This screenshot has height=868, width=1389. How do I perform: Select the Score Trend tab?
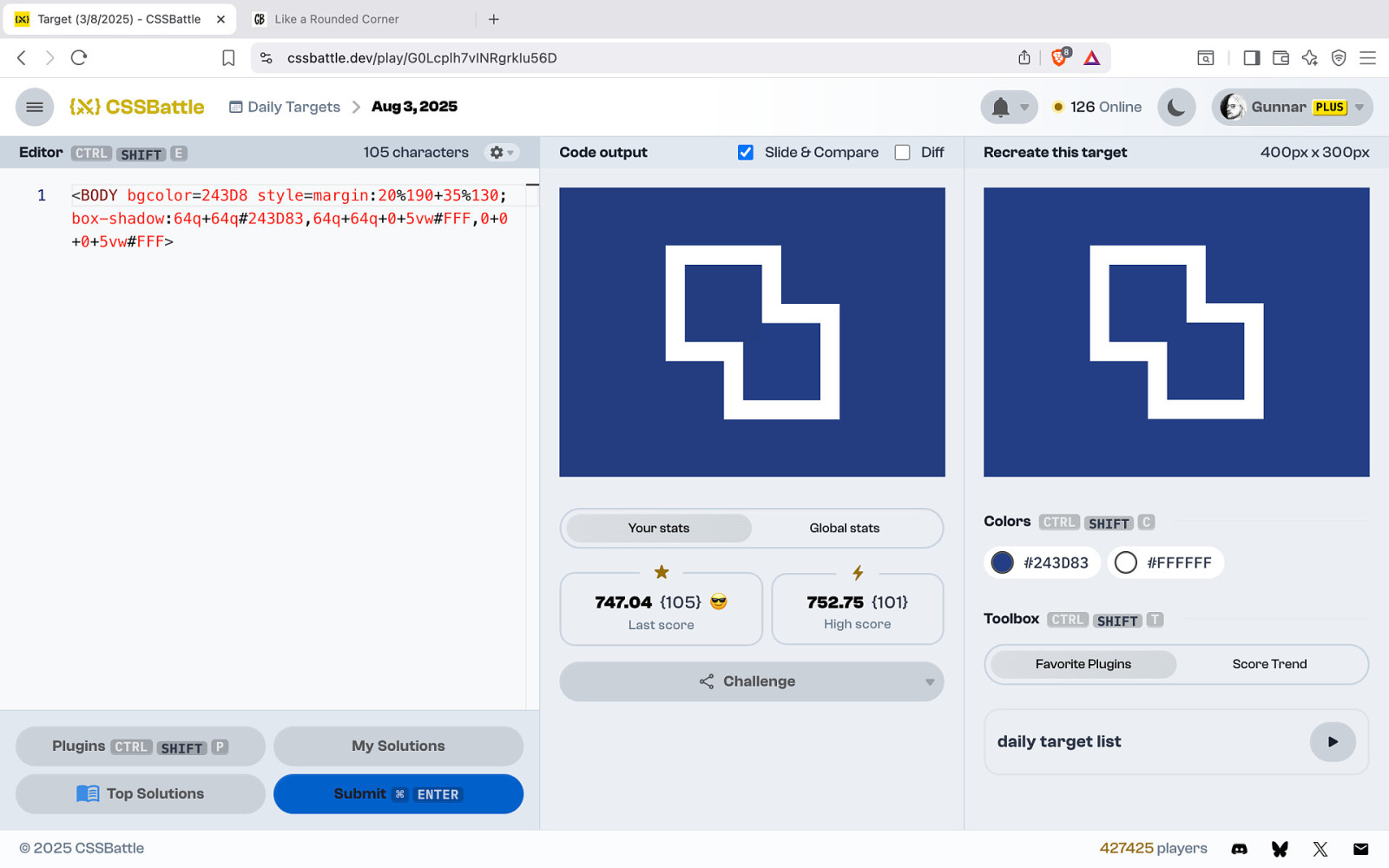click(1269, 664)
